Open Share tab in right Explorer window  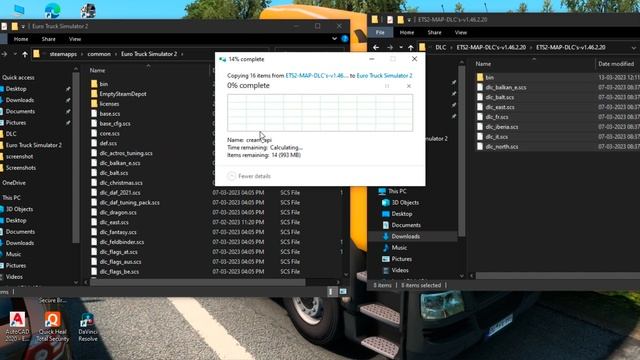(434, 32)
